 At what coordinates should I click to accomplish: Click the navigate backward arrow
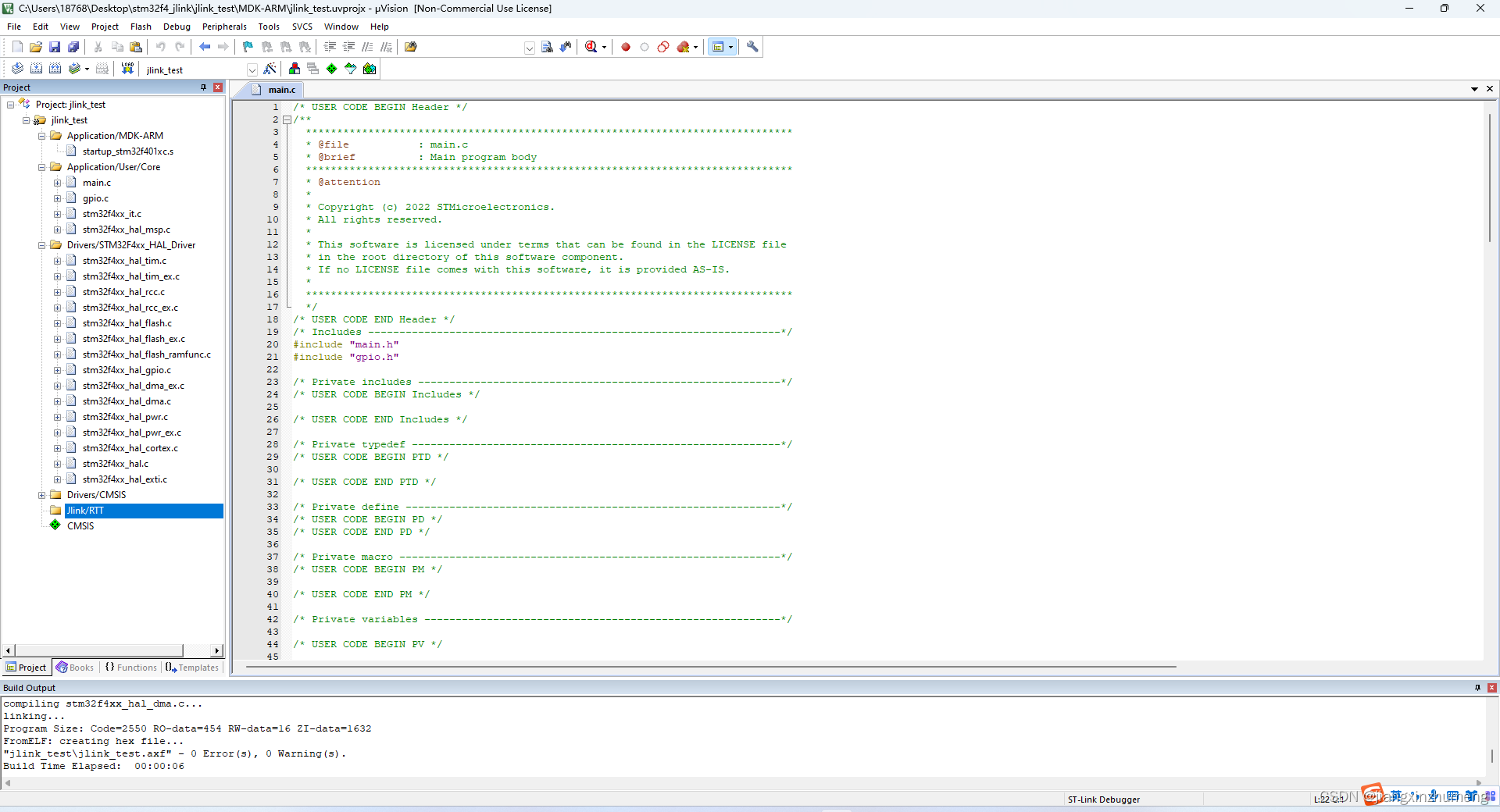(205, 47)
